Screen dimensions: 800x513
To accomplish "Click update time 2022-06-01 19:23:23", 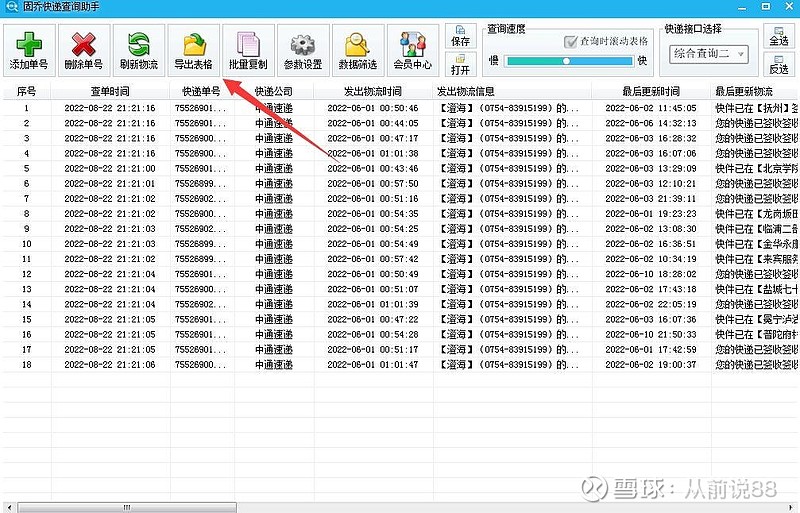I will (651, 214).
